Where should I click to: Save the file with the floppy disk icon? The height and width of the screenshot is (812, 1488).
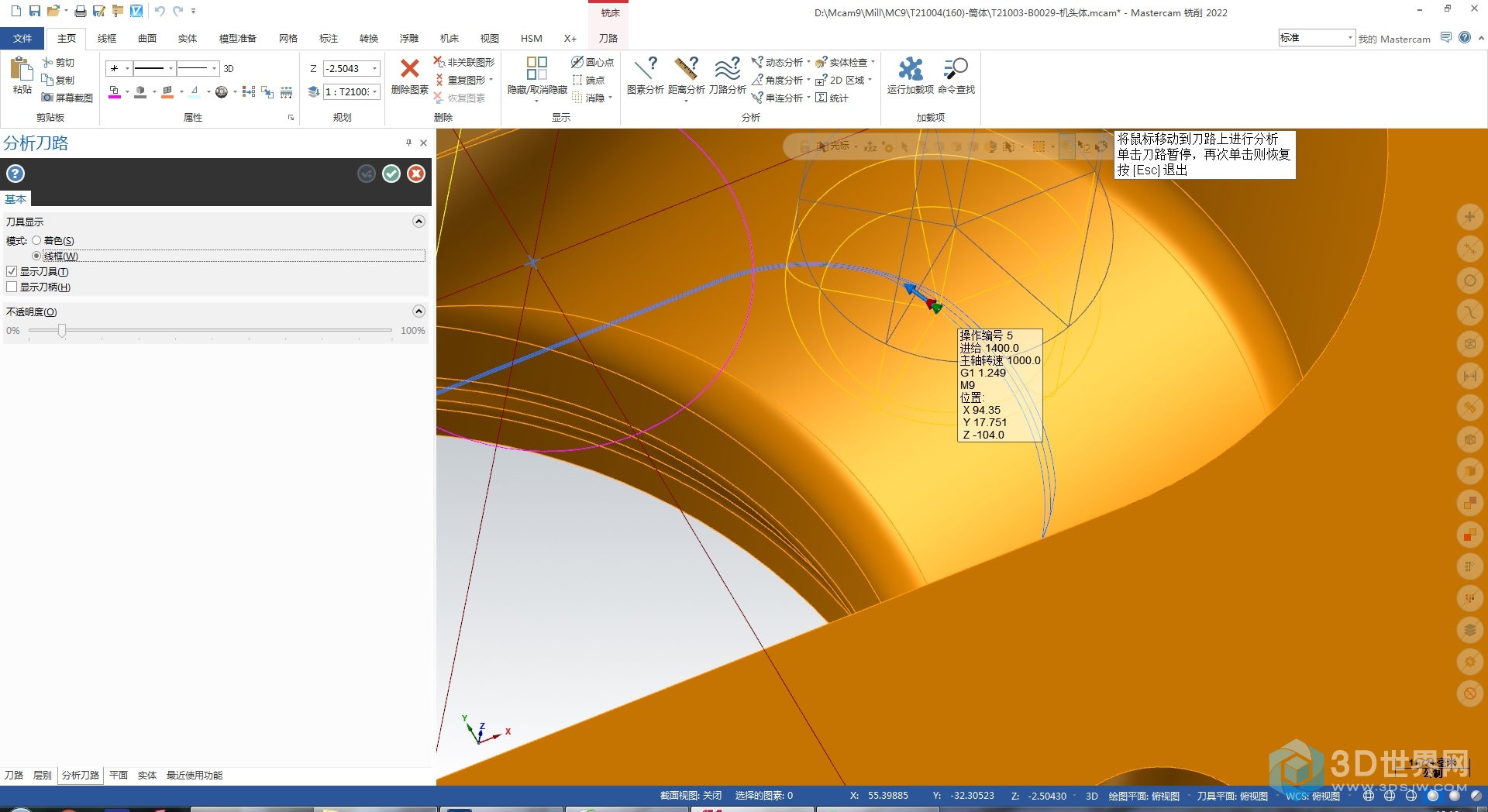coord(35,11)
